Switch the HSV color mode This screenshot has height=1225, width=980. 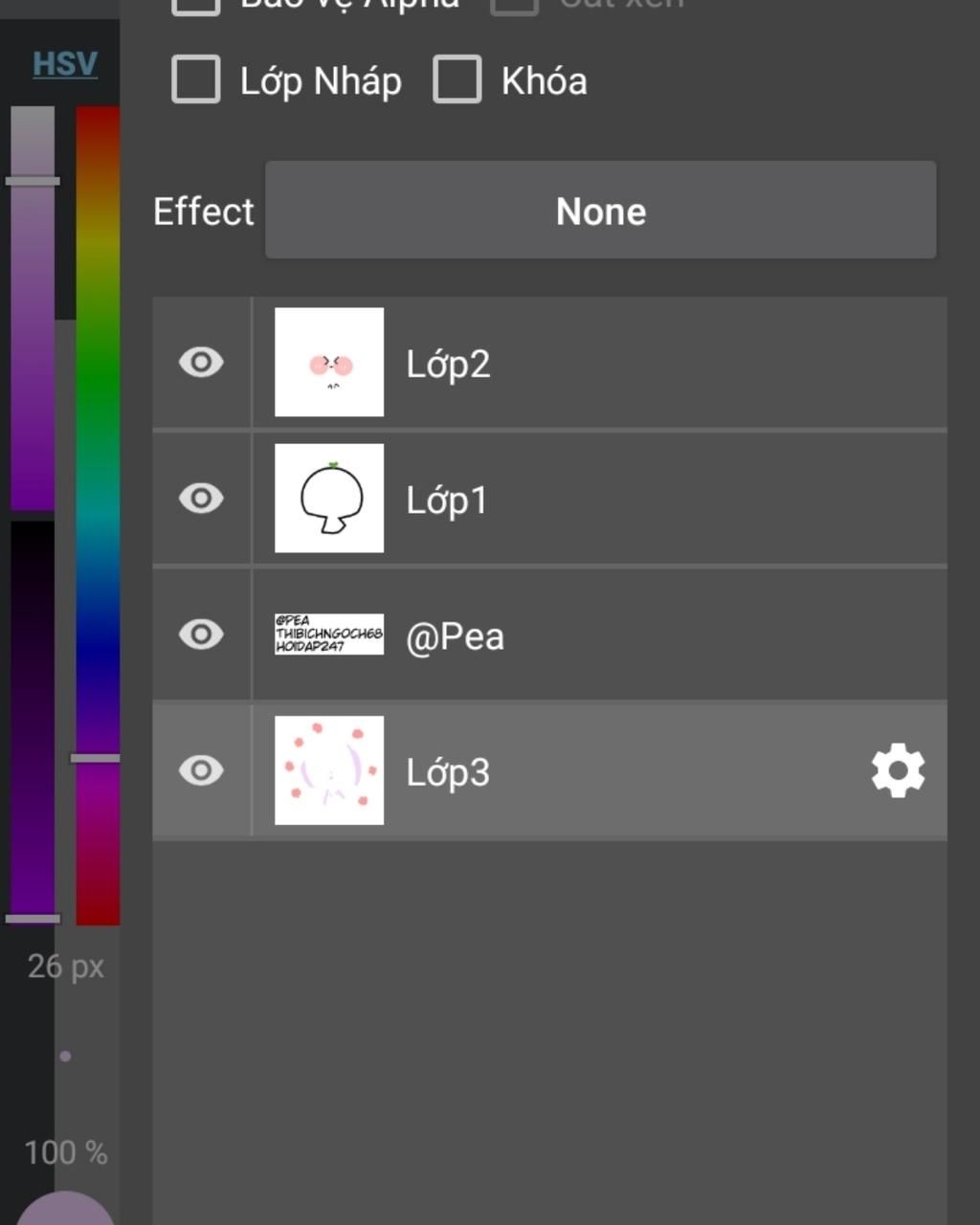65,64
